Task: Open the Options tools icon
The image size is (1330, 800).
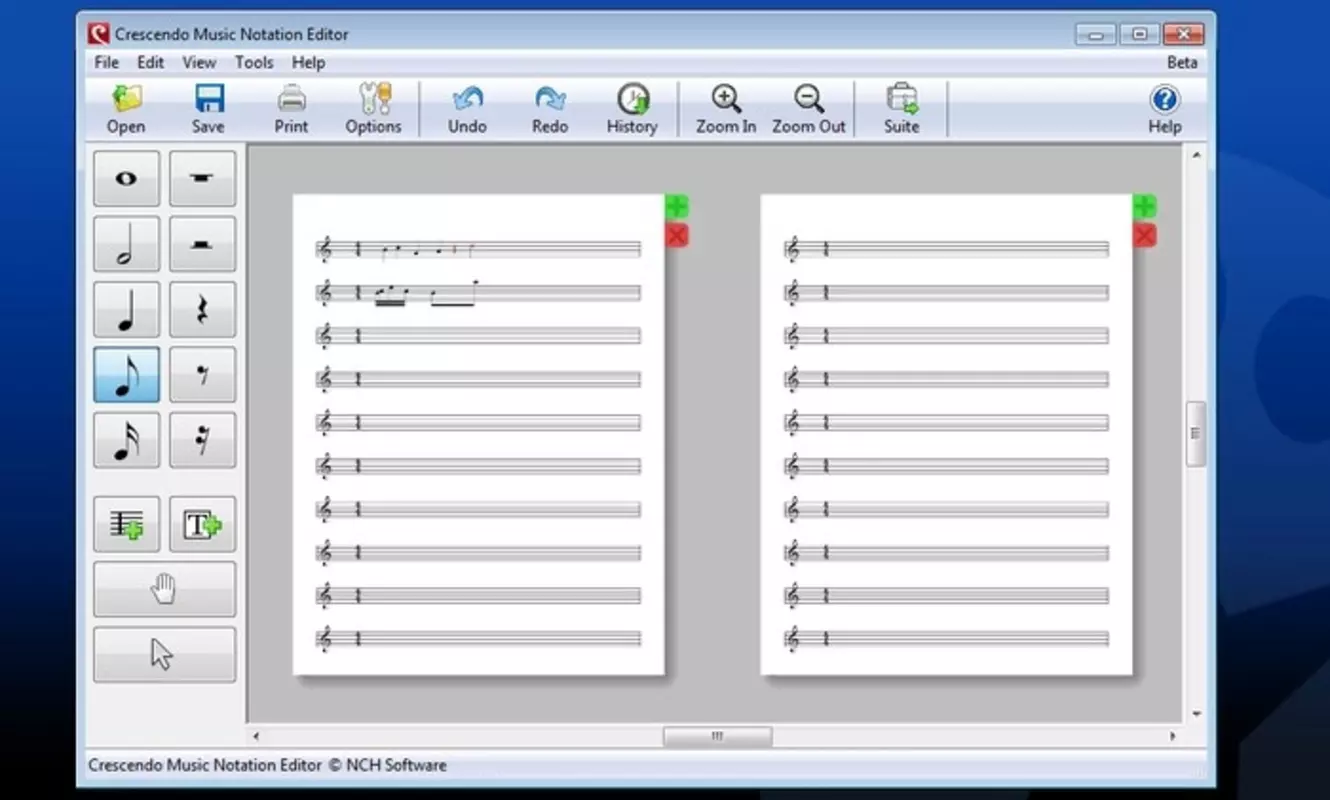Action: tap(373, 109)
